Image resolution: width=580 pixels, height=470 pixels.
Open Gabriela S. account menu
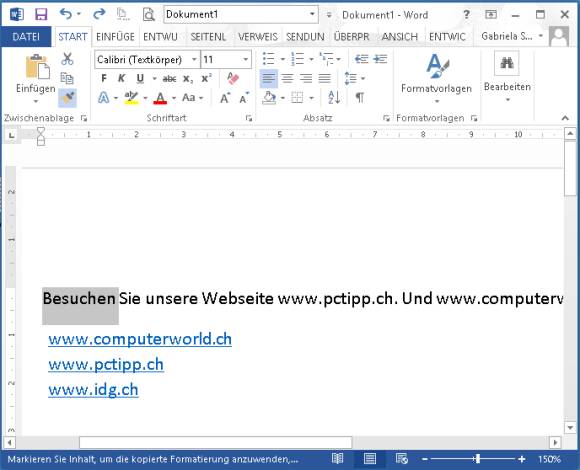point(512,36)
